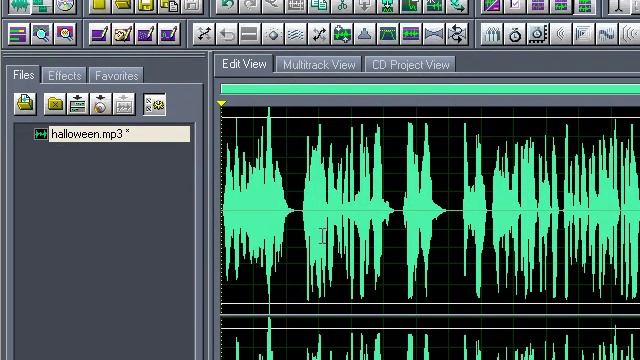Viewport: 640px width, 360px height.
Task: Click Insert Into Multitrack icon in Files panel
Action: (78, 104)
